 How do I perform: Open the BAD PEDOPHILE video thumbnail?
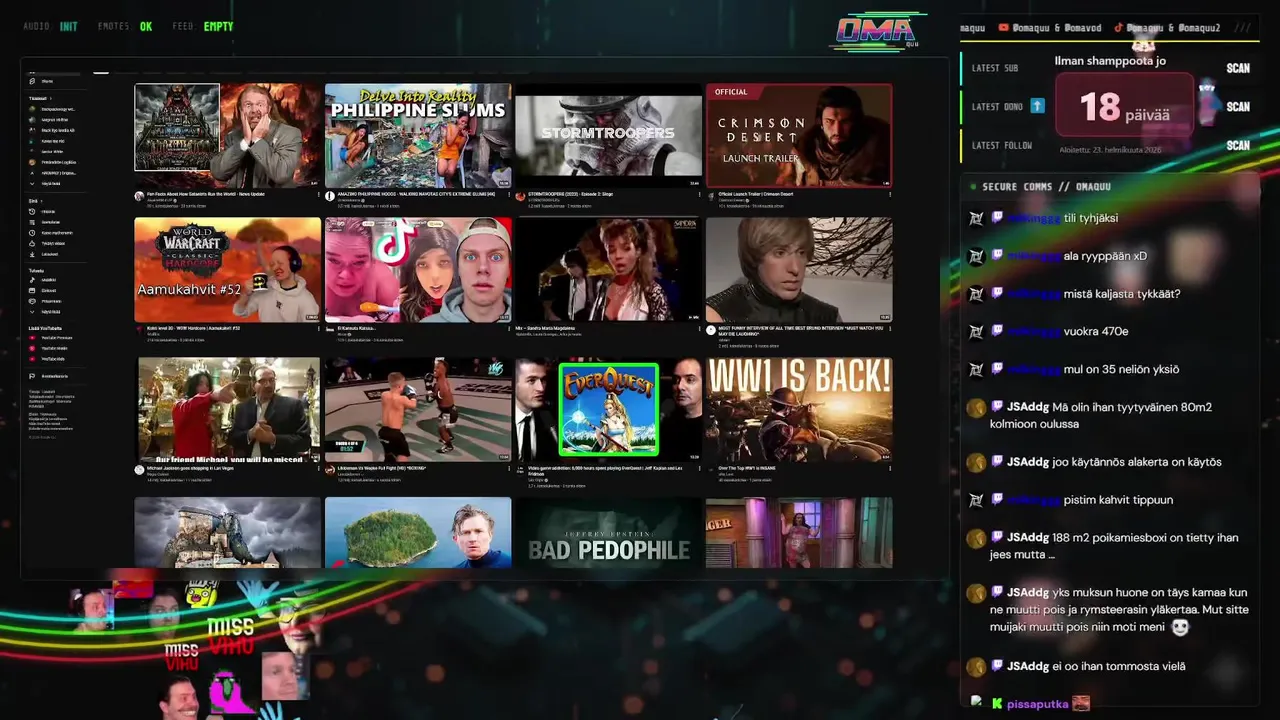pyautogui.click(x=608, y=533)
